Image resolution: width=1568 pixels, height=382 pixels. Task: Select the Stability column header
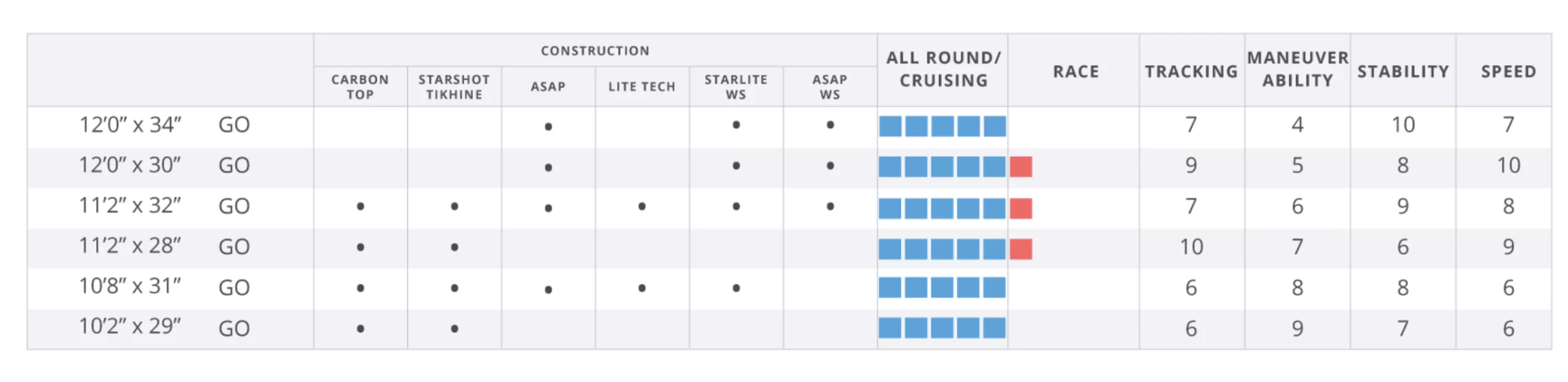(x=1403, y=71)
